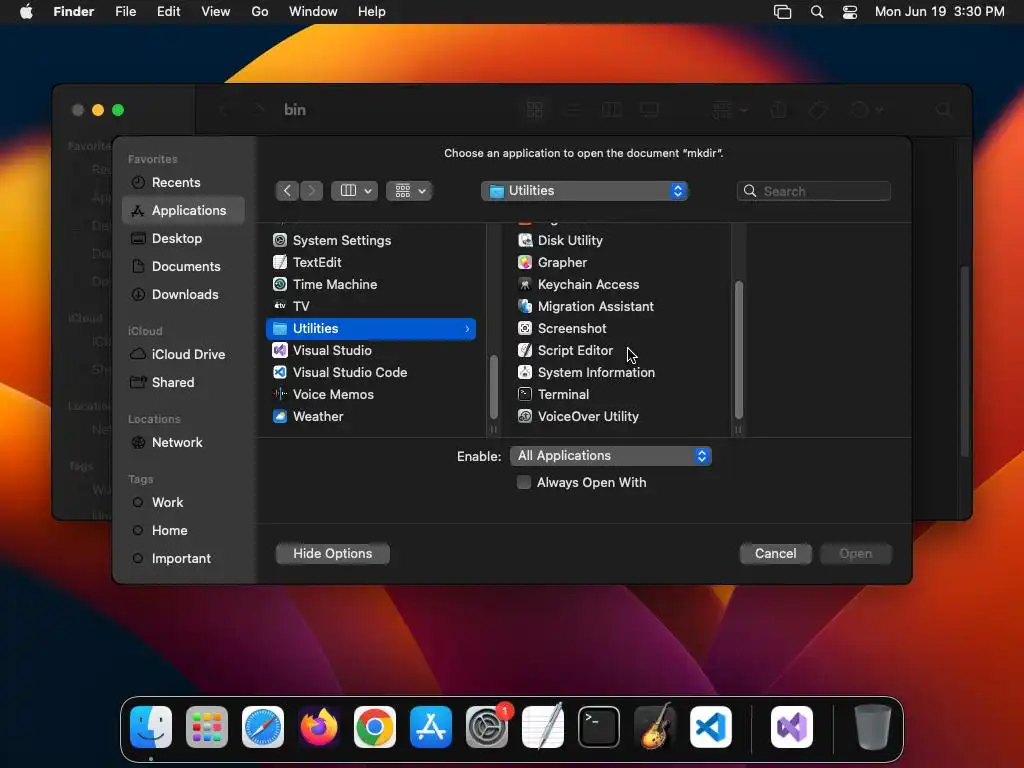This screenshot has height=768, width=1024.
Task: Open the Enable All Applications dropdown
Action: click(x=610, y=456)
